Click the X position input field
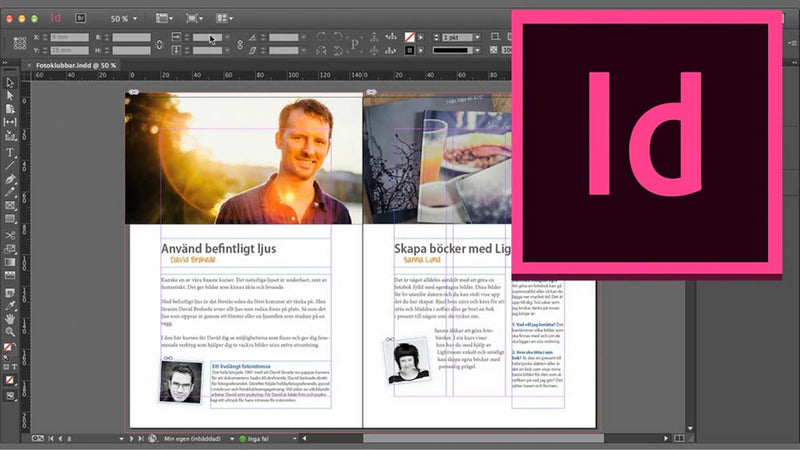Image resolution: width=800 pixels, height=450 pixels. click(68, 37)
